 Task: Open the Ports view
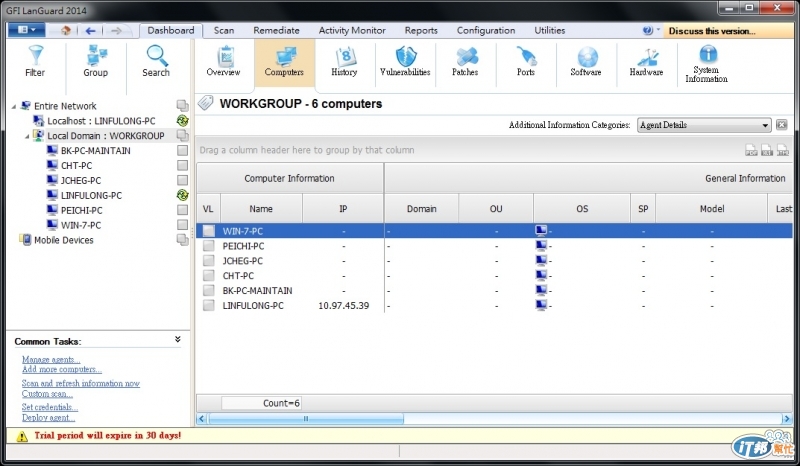[526, 62]
